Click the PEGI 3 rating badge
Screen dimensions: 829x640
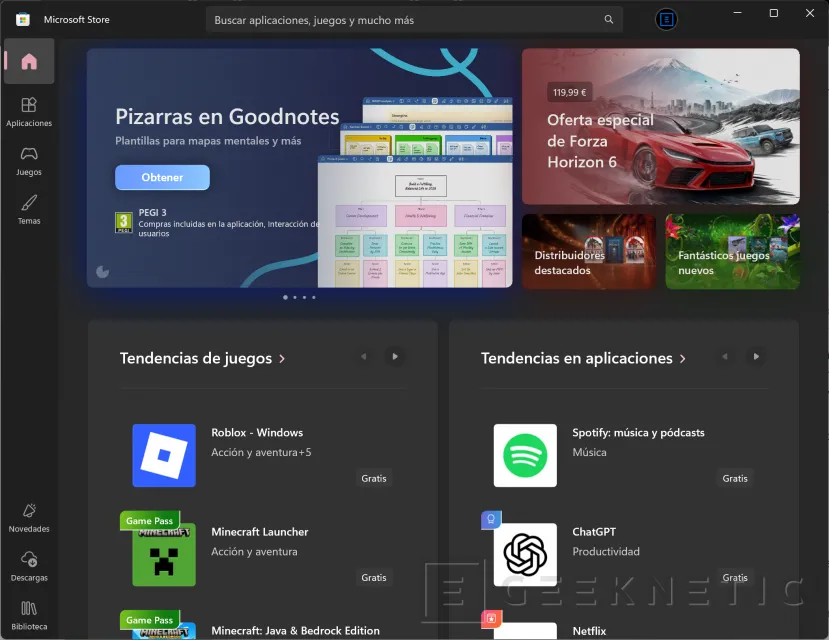(124, 222)
